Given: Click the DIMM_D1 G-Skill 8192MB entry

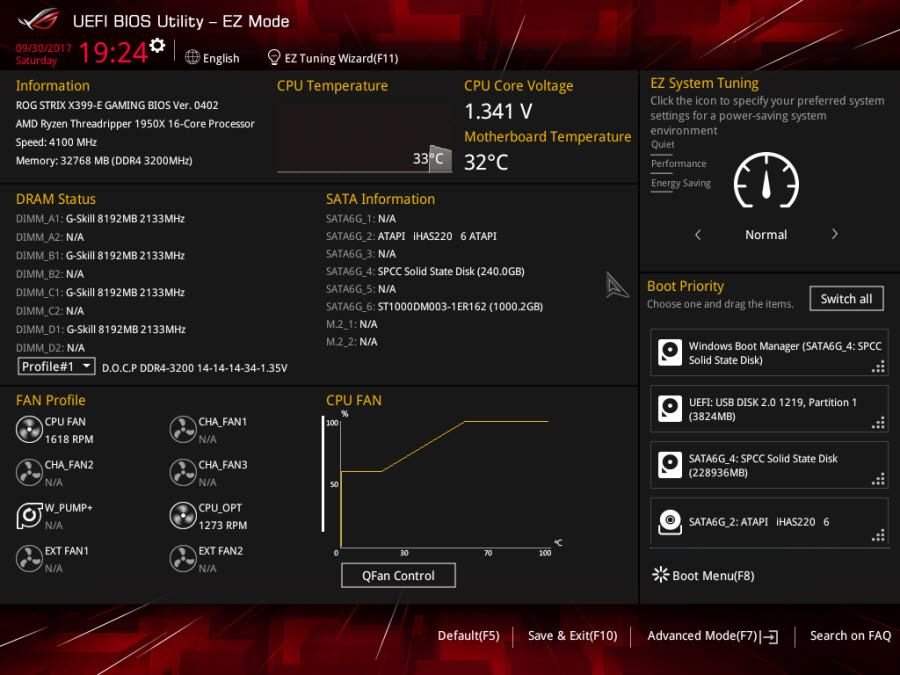Looking at the screenshot, I should (101, 329).
